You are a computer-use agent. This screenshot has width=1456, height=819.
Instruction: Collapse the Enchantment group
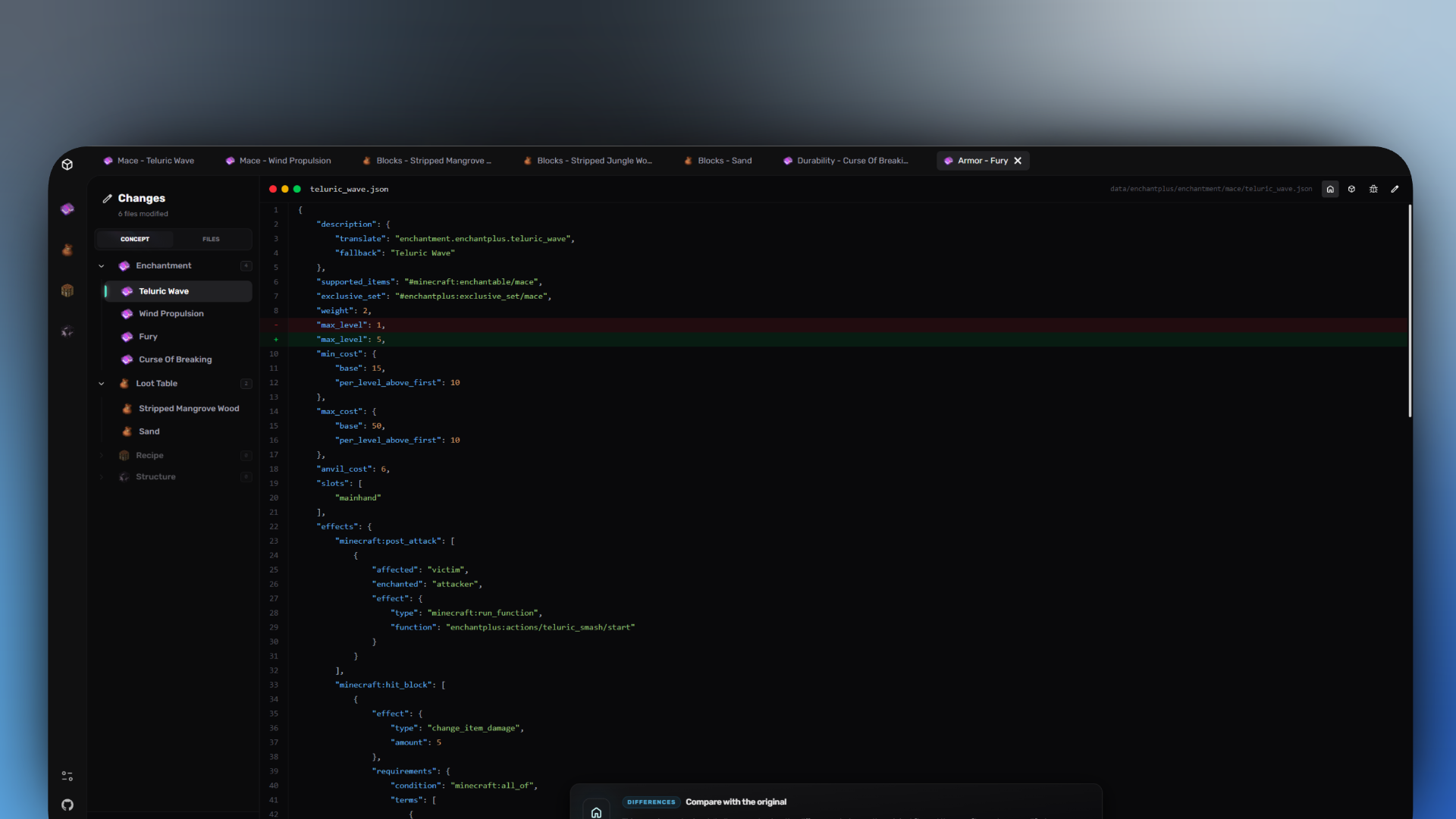tap(102, 266)
